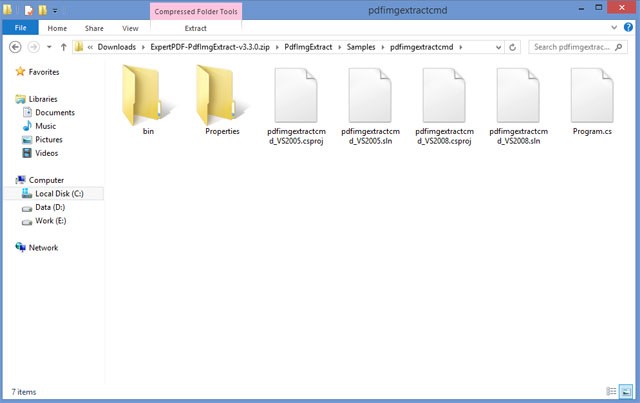Expand subfolders arrow after pdfimgextractcmd
This screenshot has height=403, width=640.
(460, 47)
